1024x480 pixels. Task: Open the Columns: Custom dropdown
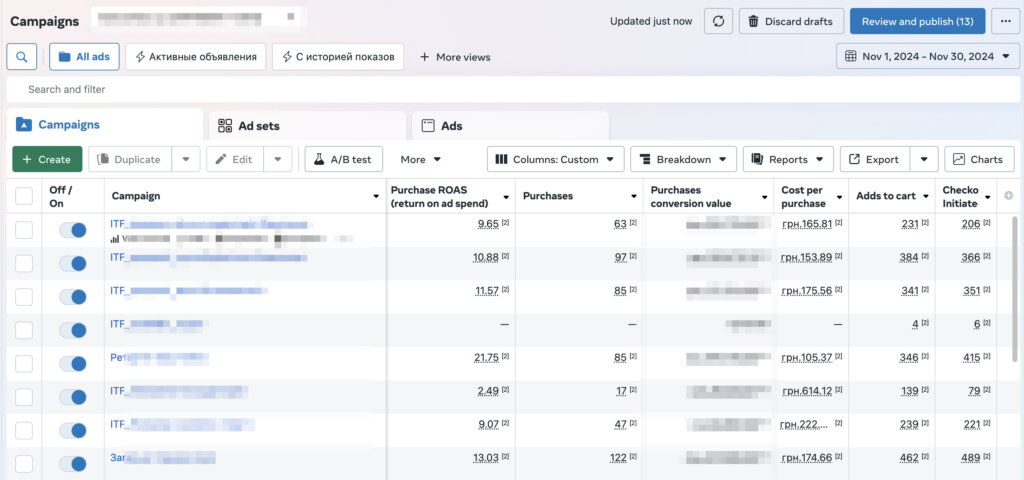point(556,159)
